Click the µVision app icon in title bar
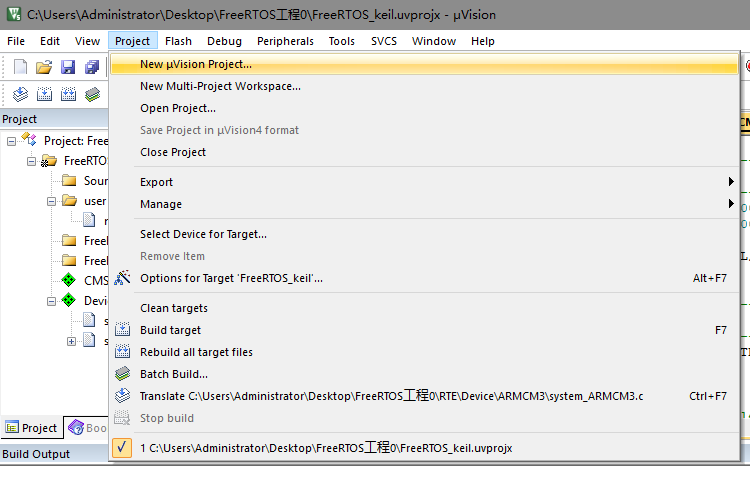Image resolution: width=750 pixels, height=488 pixels. [14, 14]
